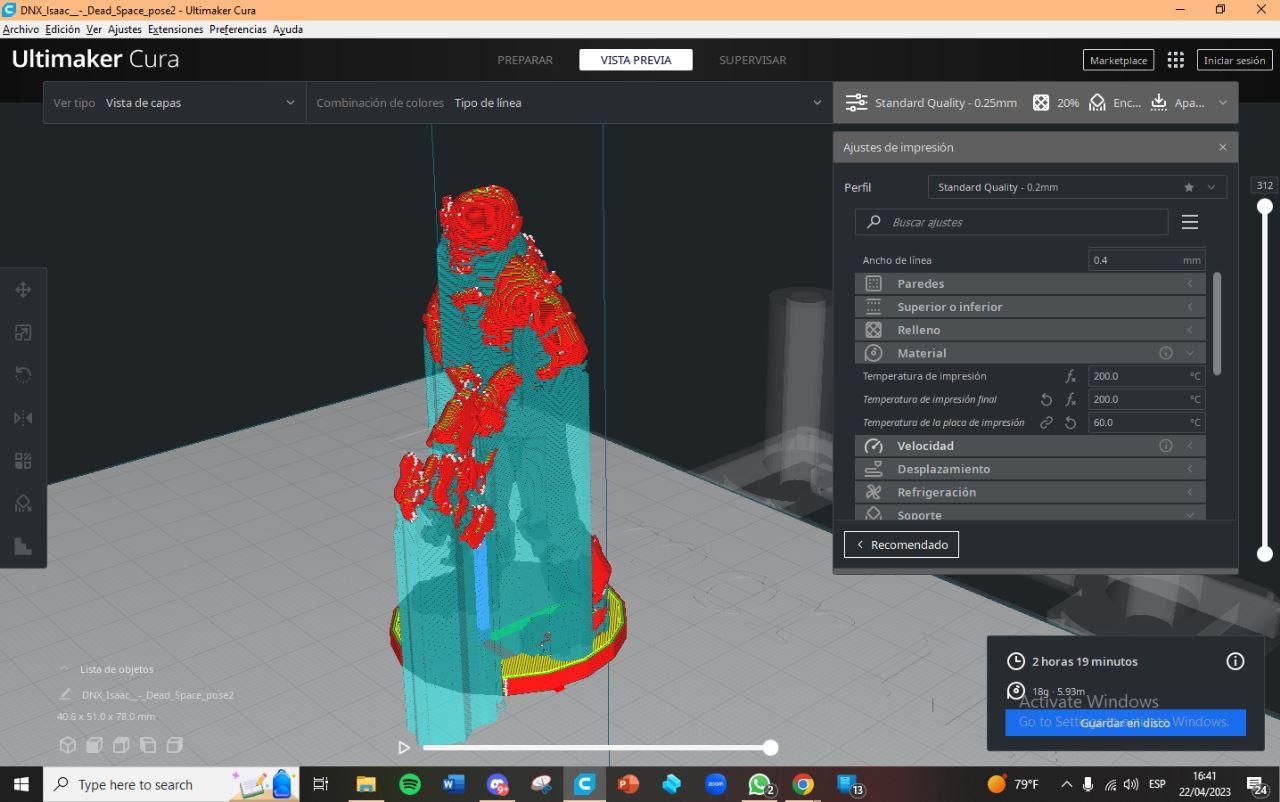Select the Scale tool icon

click(23, 333)
